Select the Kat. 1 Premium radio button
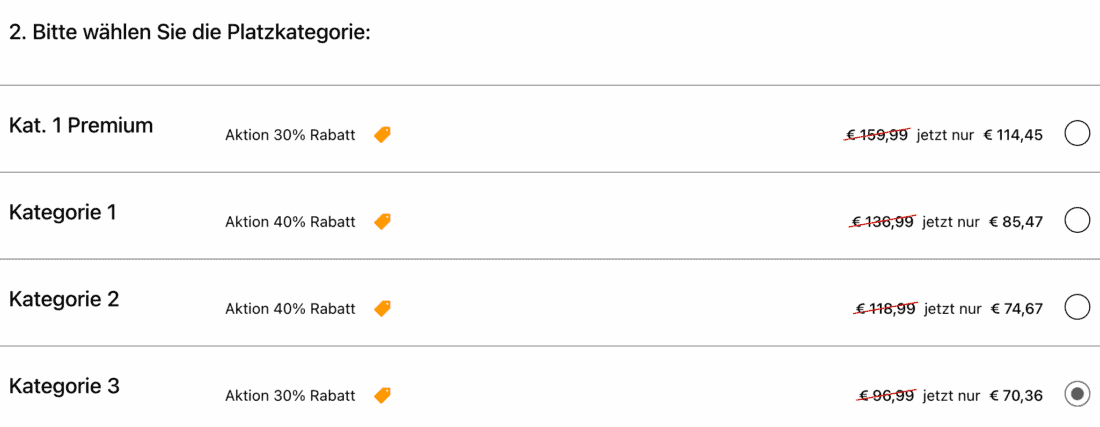The height and width of the screenshot is (427, 1100). tap(1077, 134)
